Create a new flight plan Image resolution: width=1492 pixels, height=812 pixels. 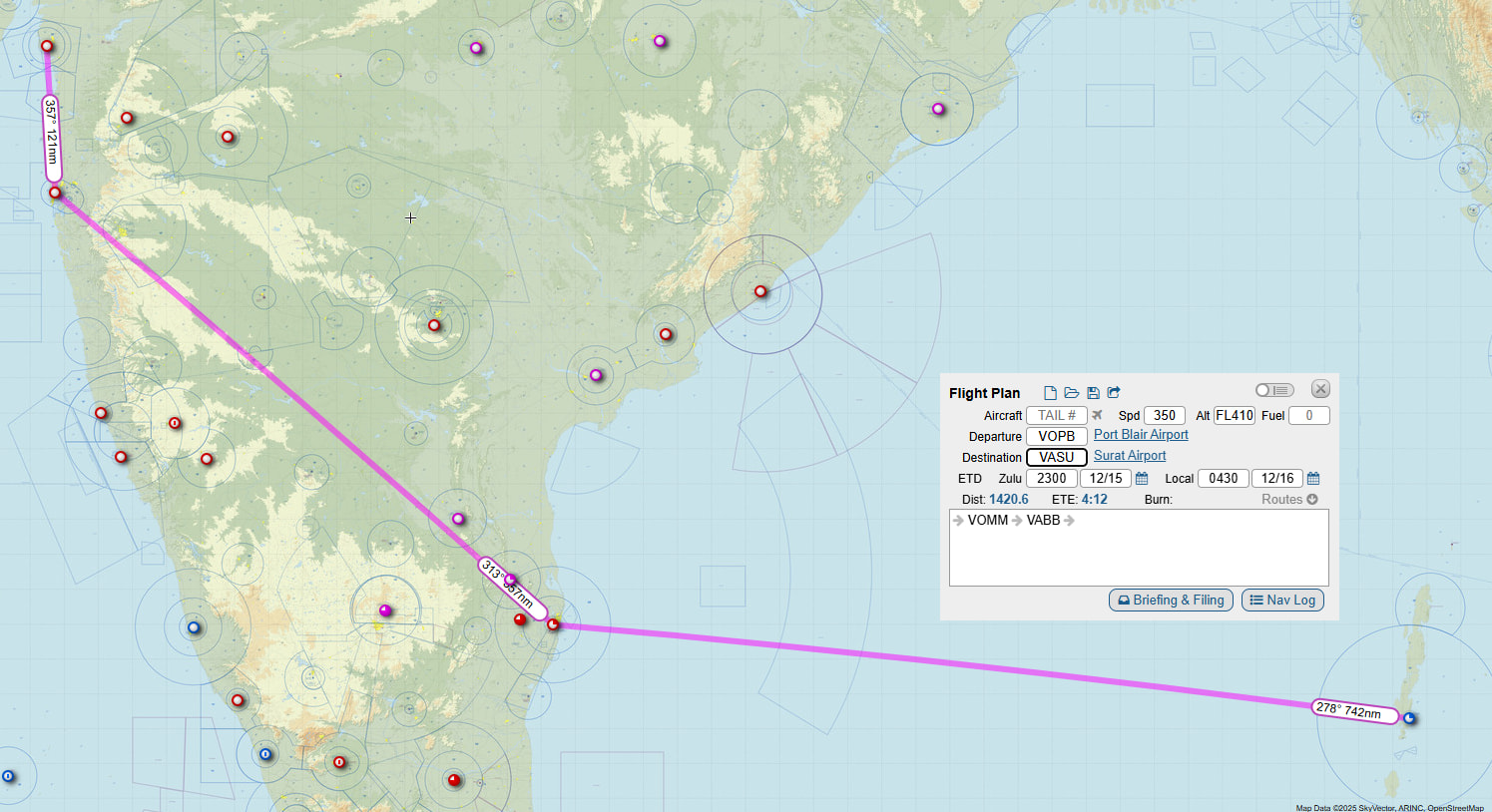(1050, 393)
